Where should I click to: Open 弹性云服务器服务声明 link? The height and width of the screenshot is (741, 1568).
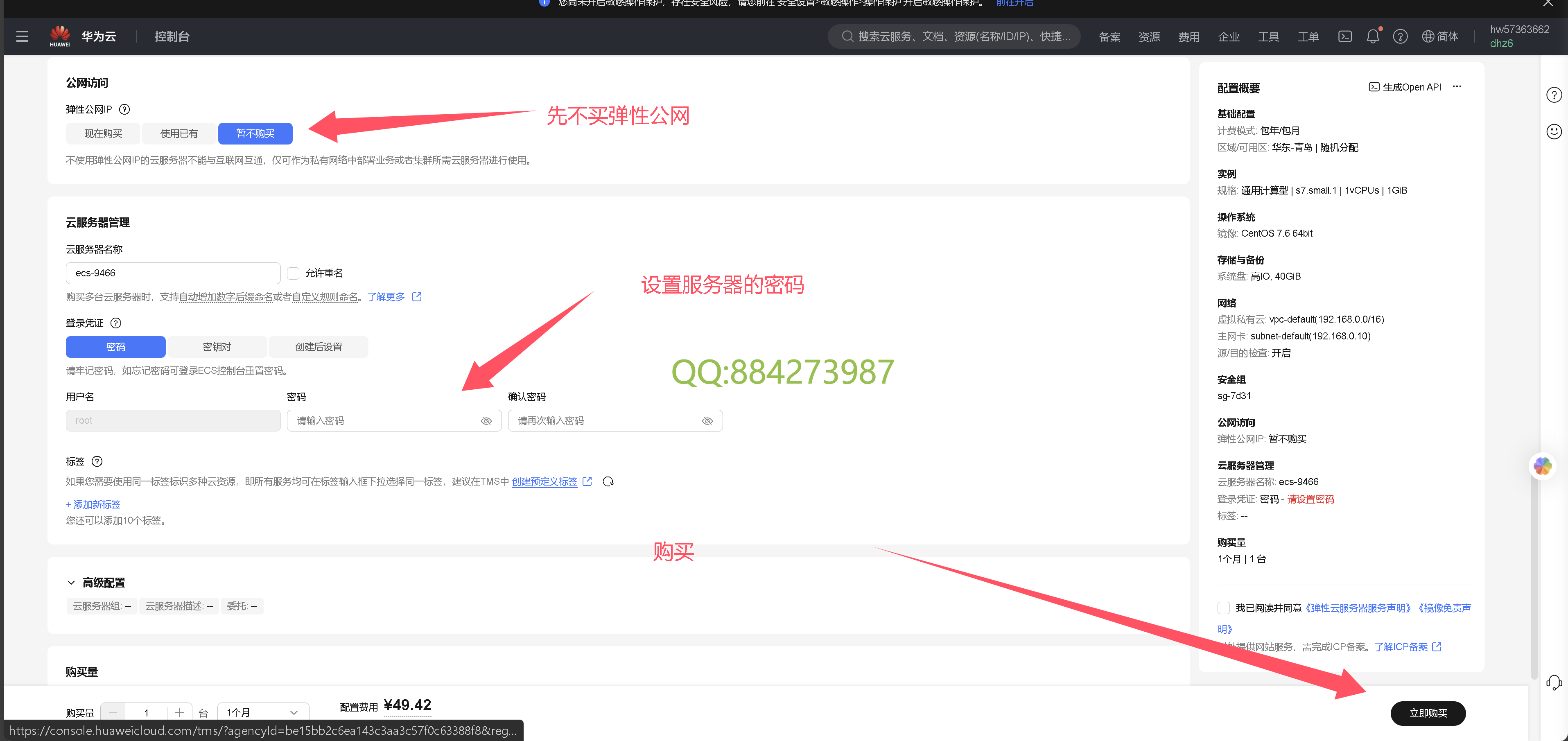pos(1359,608)
